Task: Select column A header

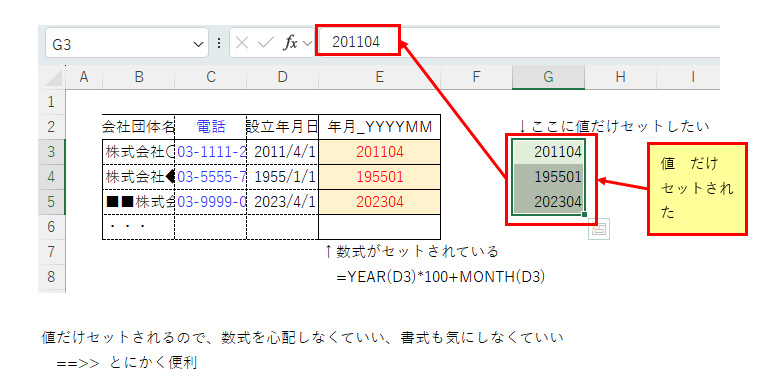Action: click(x=84, y=77)
